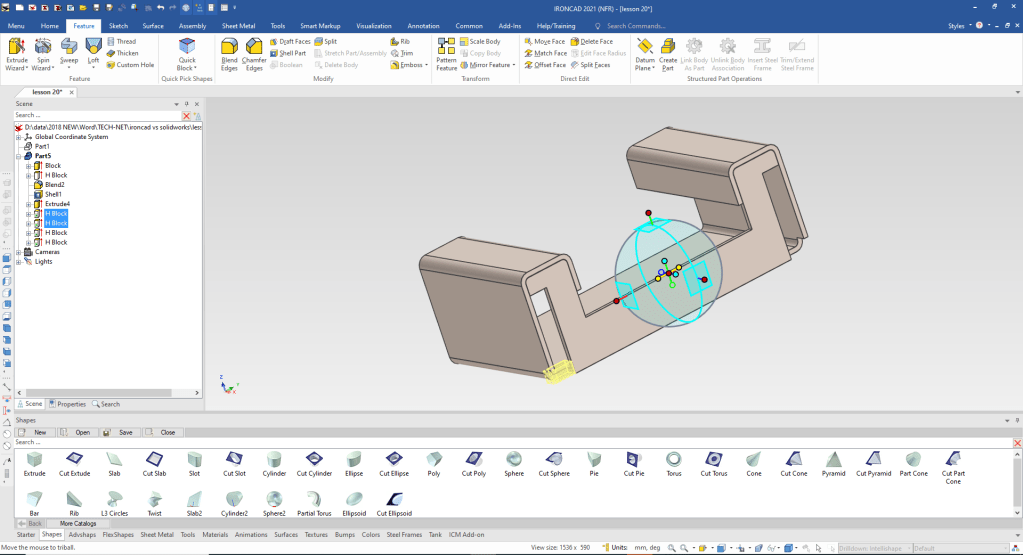Toggle pin on the Scene panel
The height and width of the screenshot is (555, 1023).
[x=186, y=104]
